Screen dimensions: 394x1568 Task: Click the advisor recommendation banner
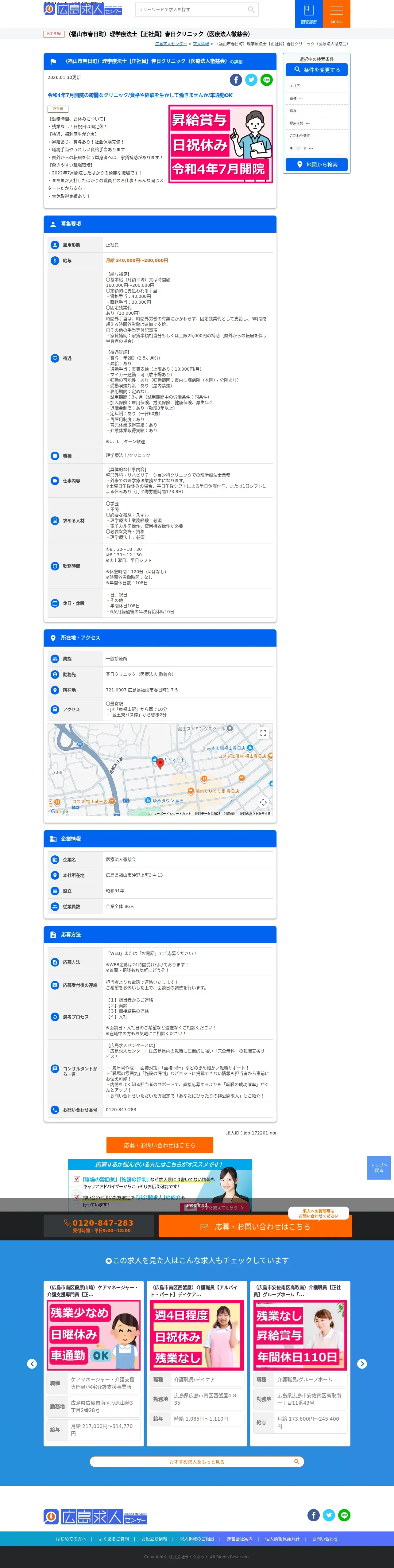160,1185
